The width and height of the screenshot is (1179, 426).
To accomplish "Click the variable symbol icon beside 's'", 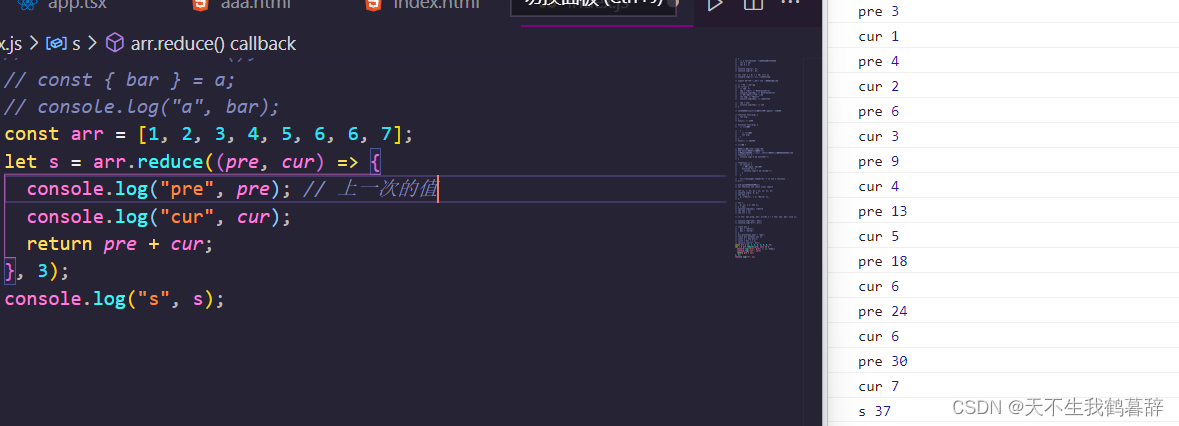I will 57,44.
